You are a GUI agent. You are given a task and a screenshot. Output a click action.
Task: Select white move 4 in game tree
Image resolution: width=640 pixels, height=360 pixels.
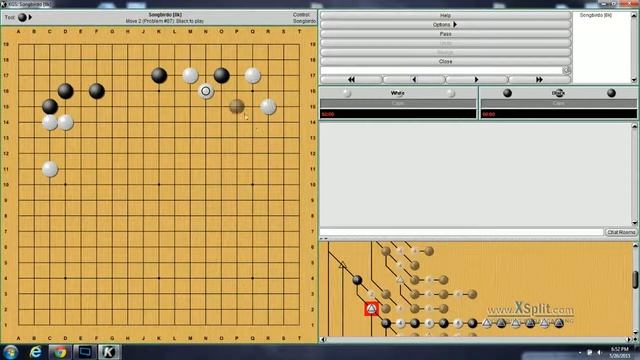point(400,323)
